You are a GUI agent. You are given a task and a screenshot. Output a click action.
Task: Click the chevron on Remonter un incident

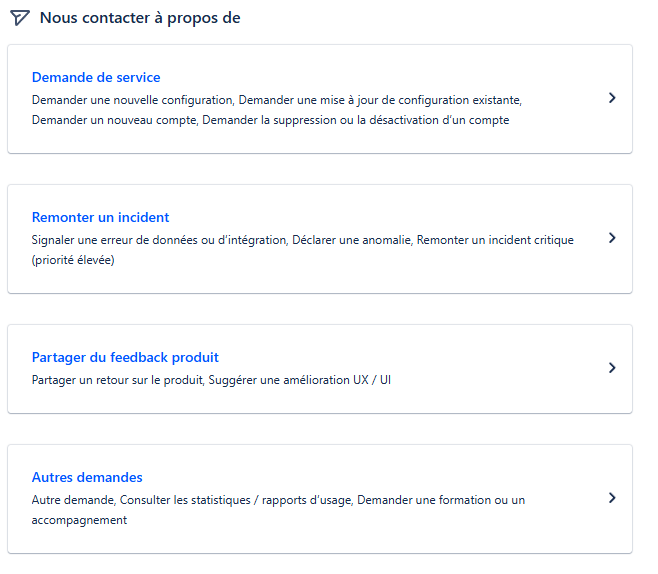click(x=612, y=238)
